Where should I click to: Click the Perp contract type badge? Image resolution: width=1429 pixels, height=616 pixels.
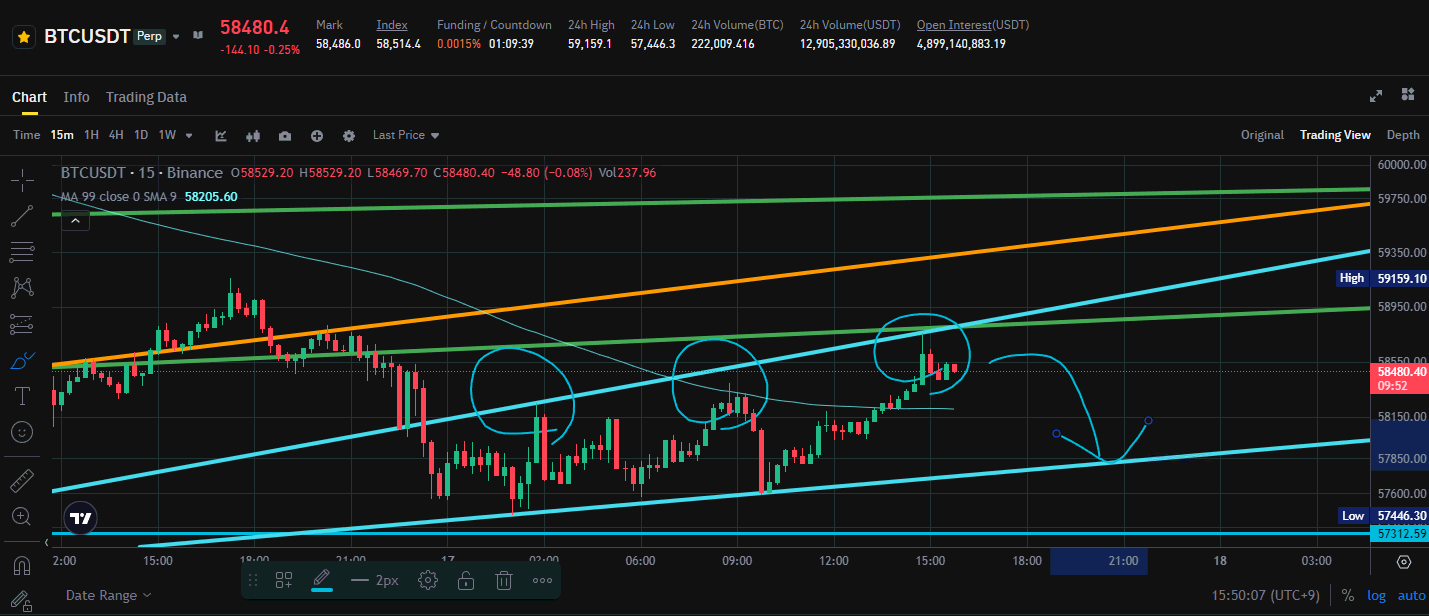tap(149, 35)
